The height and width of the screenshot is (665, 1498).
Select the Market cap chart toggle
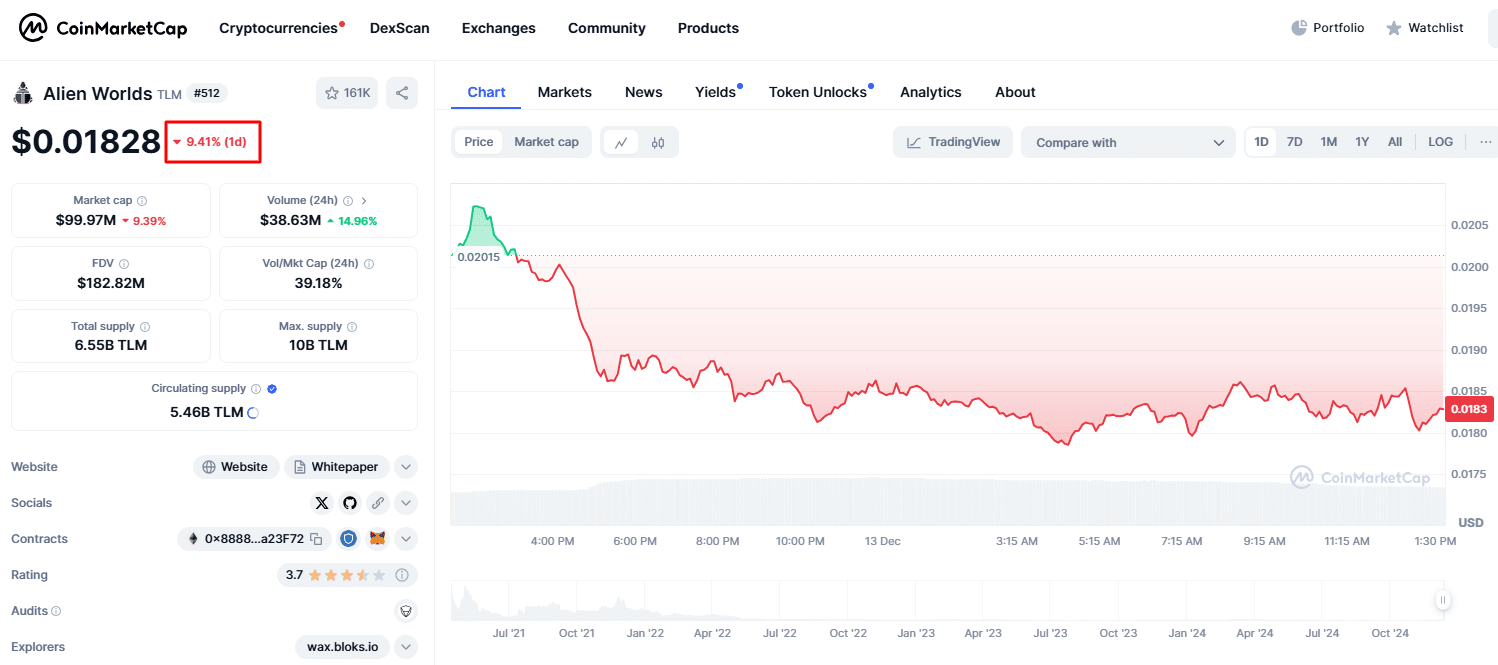[546, 142]
